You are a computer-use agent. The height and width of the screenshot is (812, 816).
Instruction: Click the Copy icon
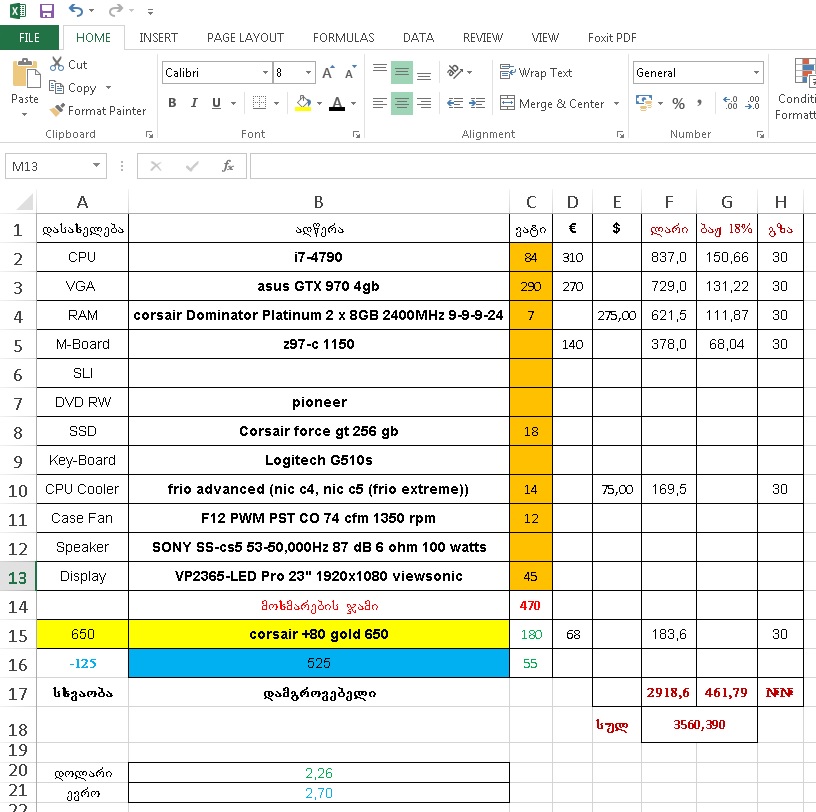(x=56, y=87)
